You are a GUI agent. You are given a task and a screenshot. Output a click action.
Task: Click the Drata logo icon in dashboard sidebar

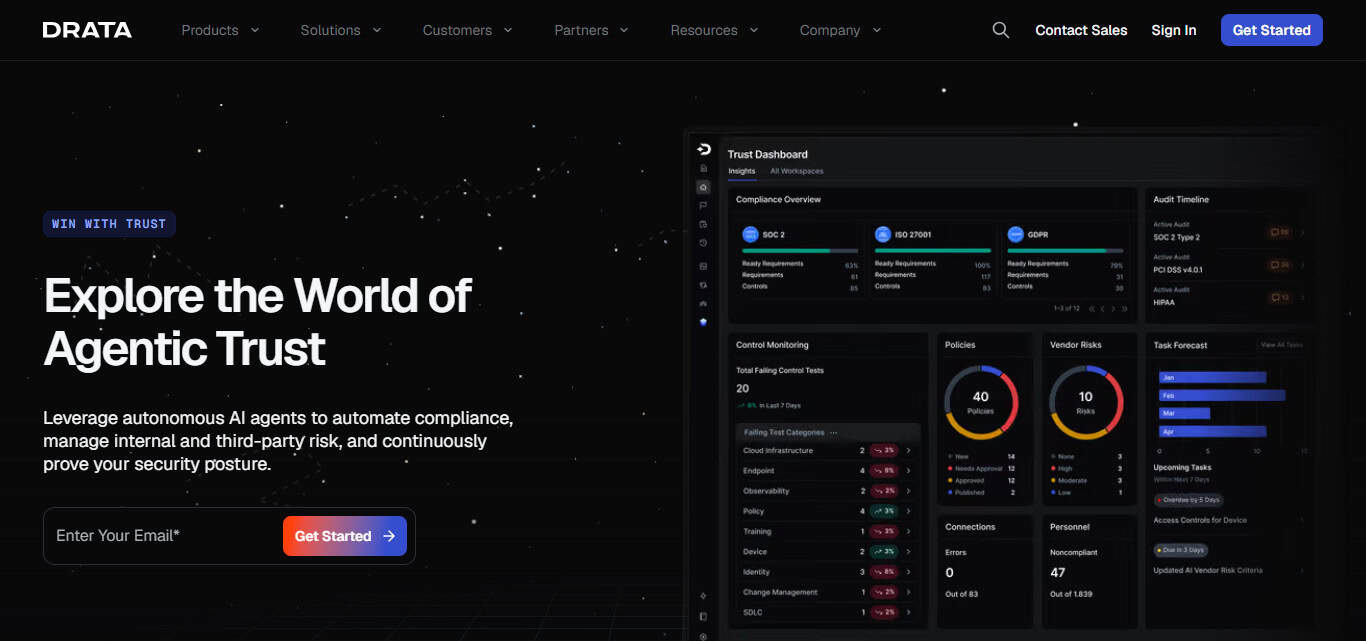coord(704,149)
